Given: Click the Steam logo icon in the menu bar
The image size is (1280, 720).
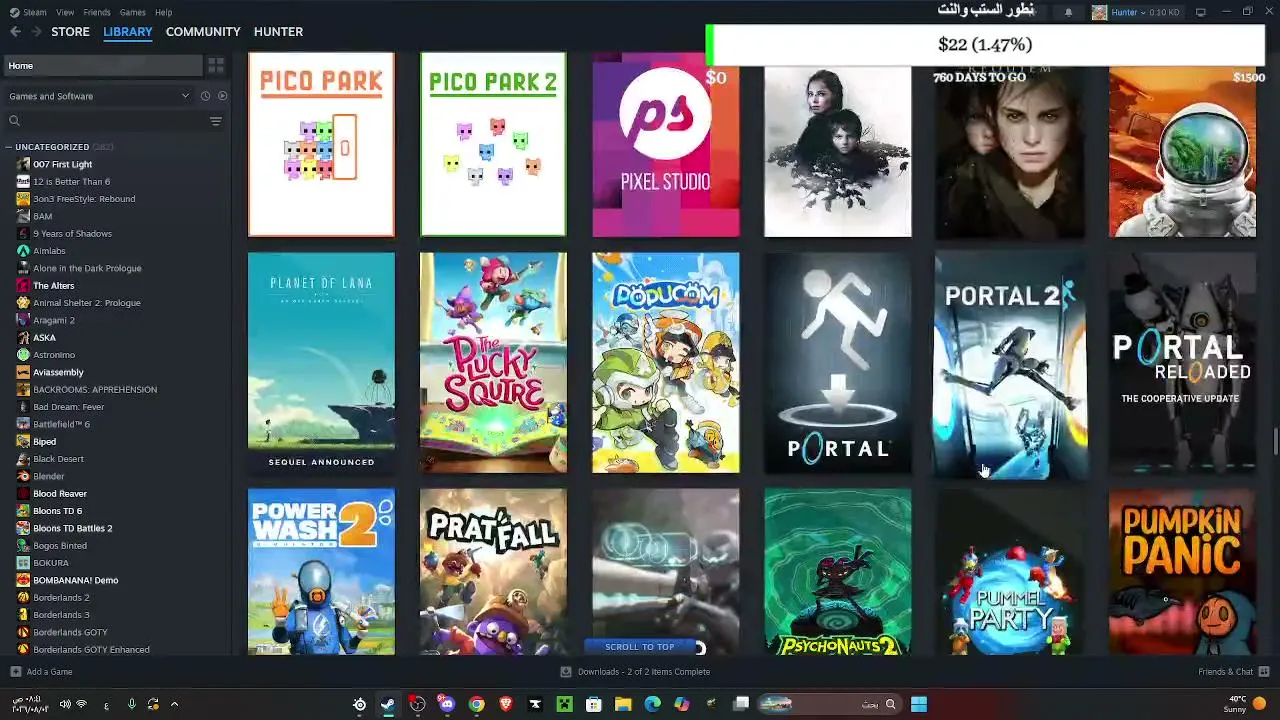Looking at the screenshot, I should [x=14, y=12].
